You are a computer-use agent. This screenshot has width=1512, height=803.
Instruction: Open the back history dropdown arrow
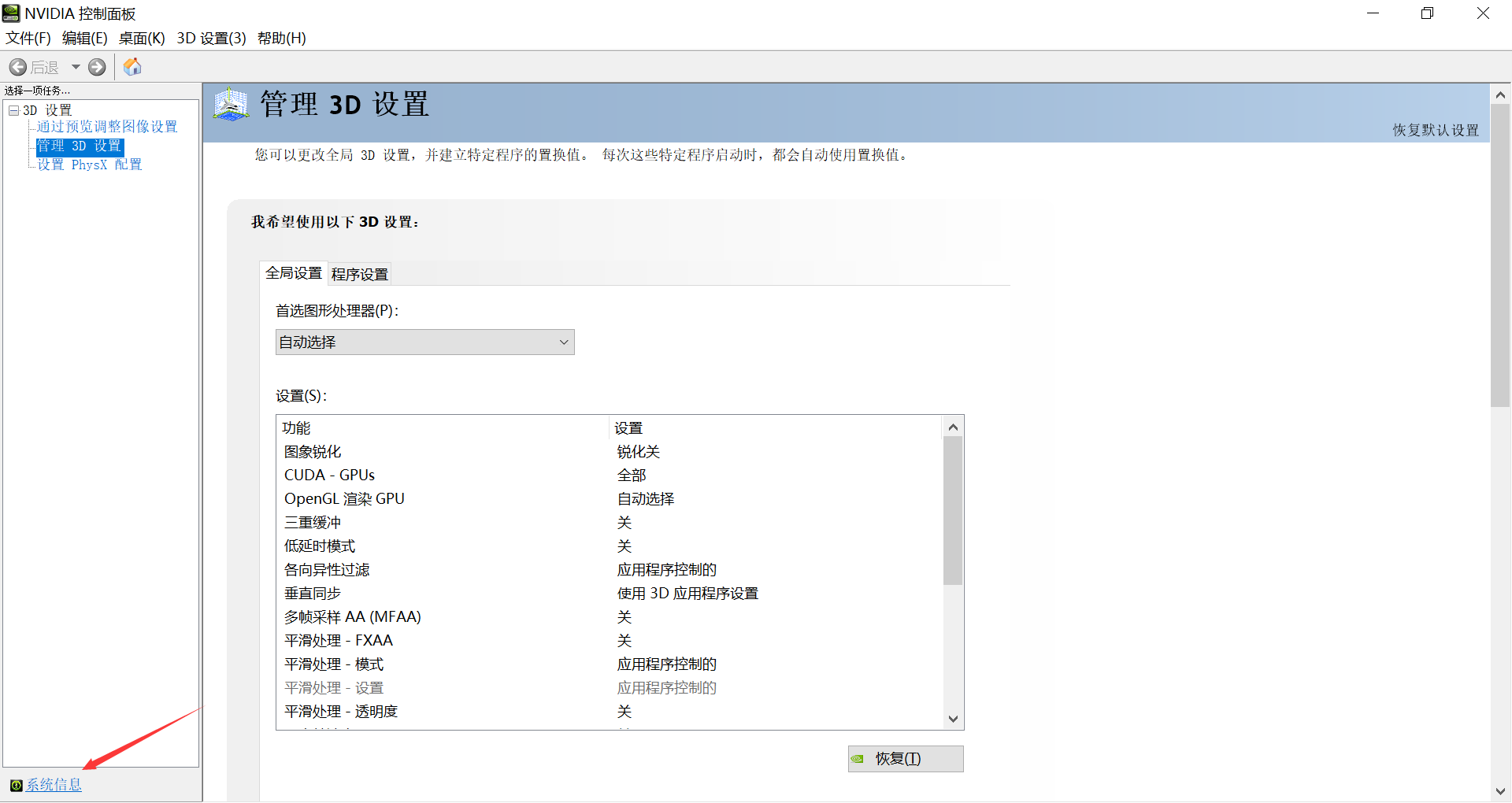coord(76,68)
